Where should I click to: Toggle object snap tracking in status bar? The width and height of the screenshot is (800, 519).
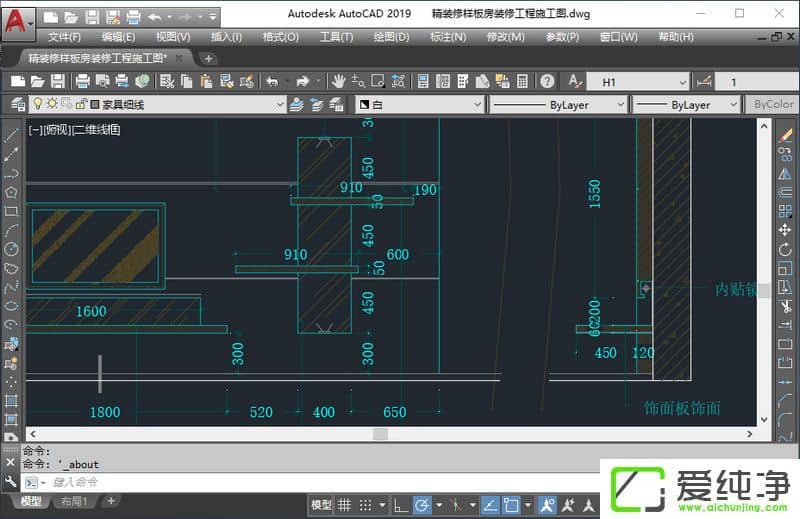490,505
